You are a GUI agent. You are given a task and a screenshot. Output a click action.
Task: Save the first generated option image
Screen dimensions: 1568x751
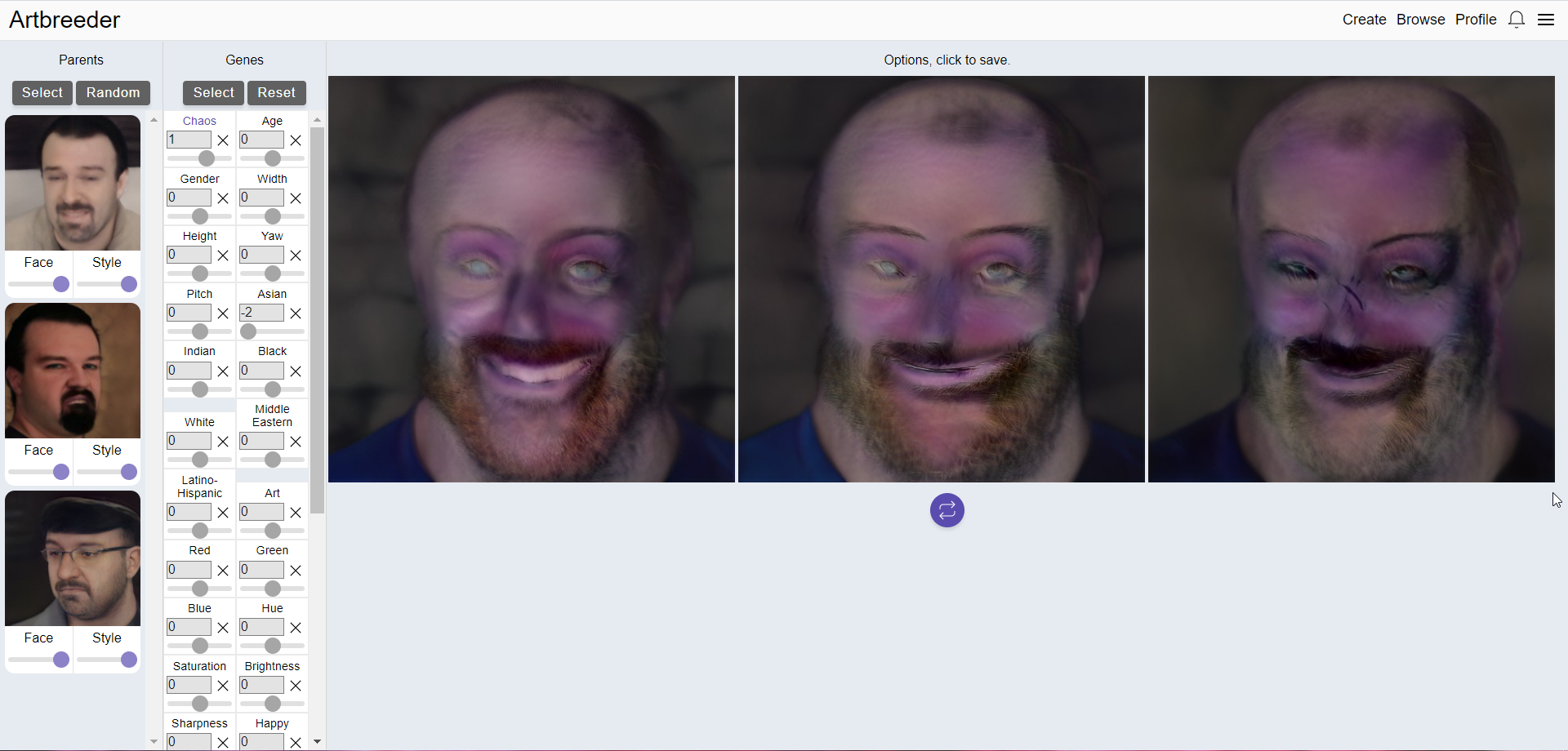point(532,279)
